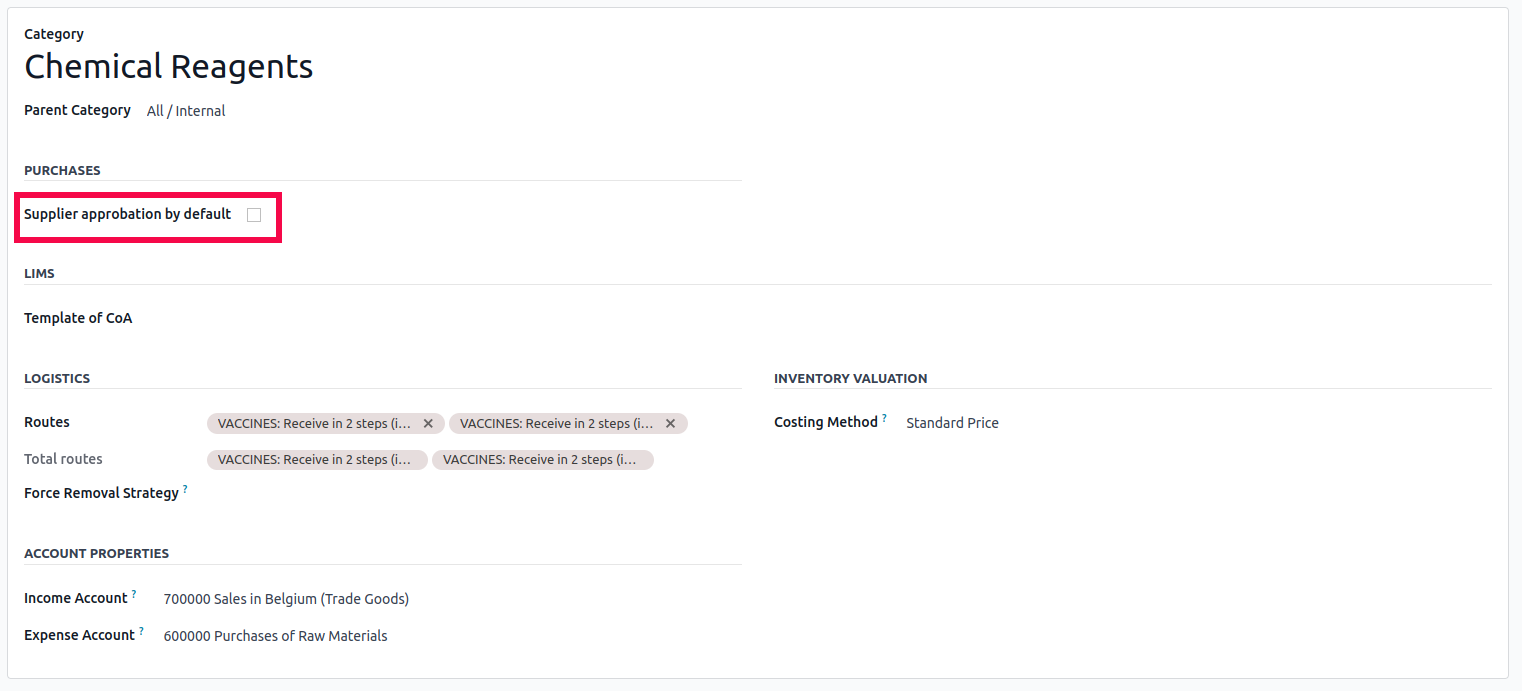Viewport: 1522px width, 691px height.
Task: Show help tooltip for Expense Account
Action: 141,631
